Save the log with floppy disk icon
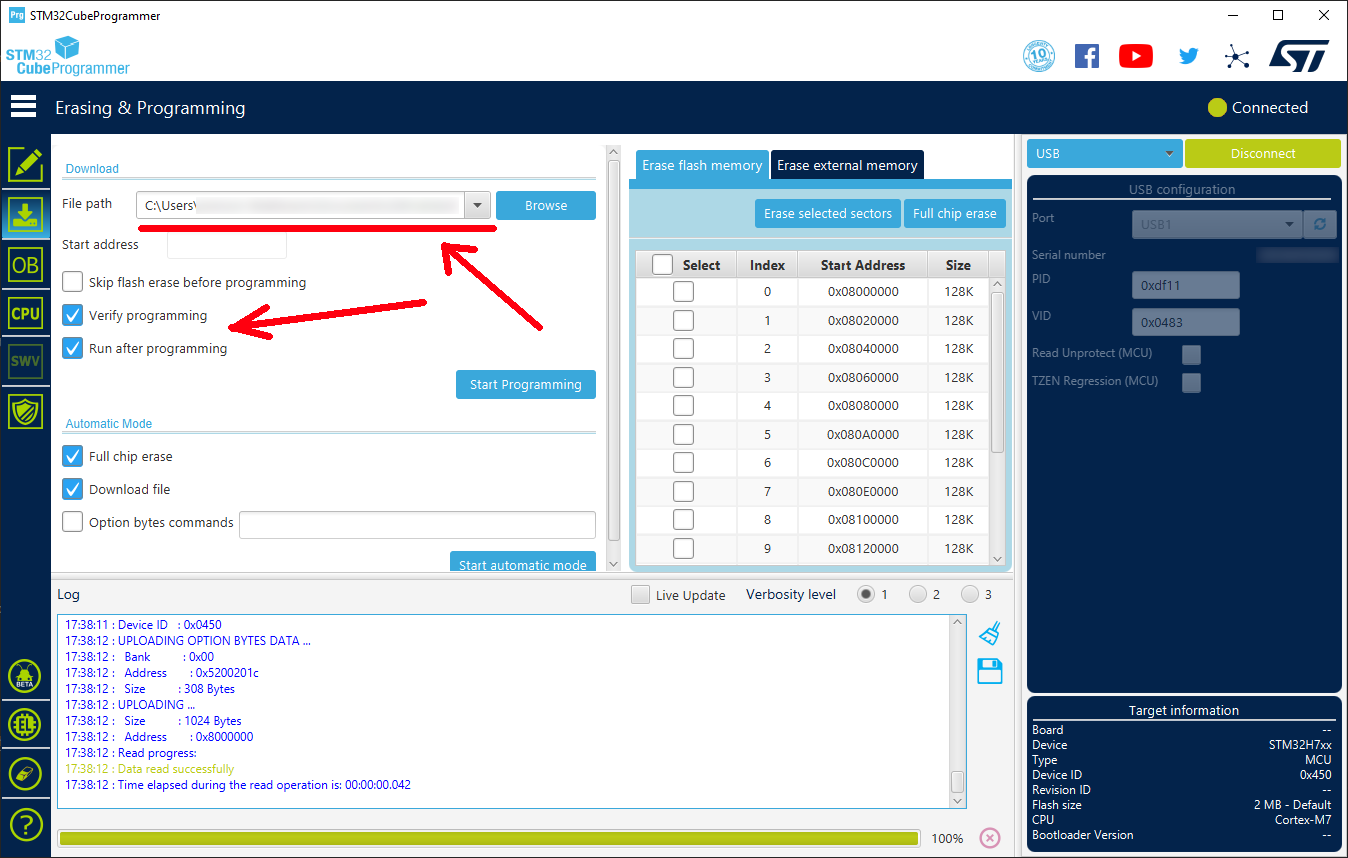The height and width of the screenshot is (858, 1348). (x=990, y=671)
